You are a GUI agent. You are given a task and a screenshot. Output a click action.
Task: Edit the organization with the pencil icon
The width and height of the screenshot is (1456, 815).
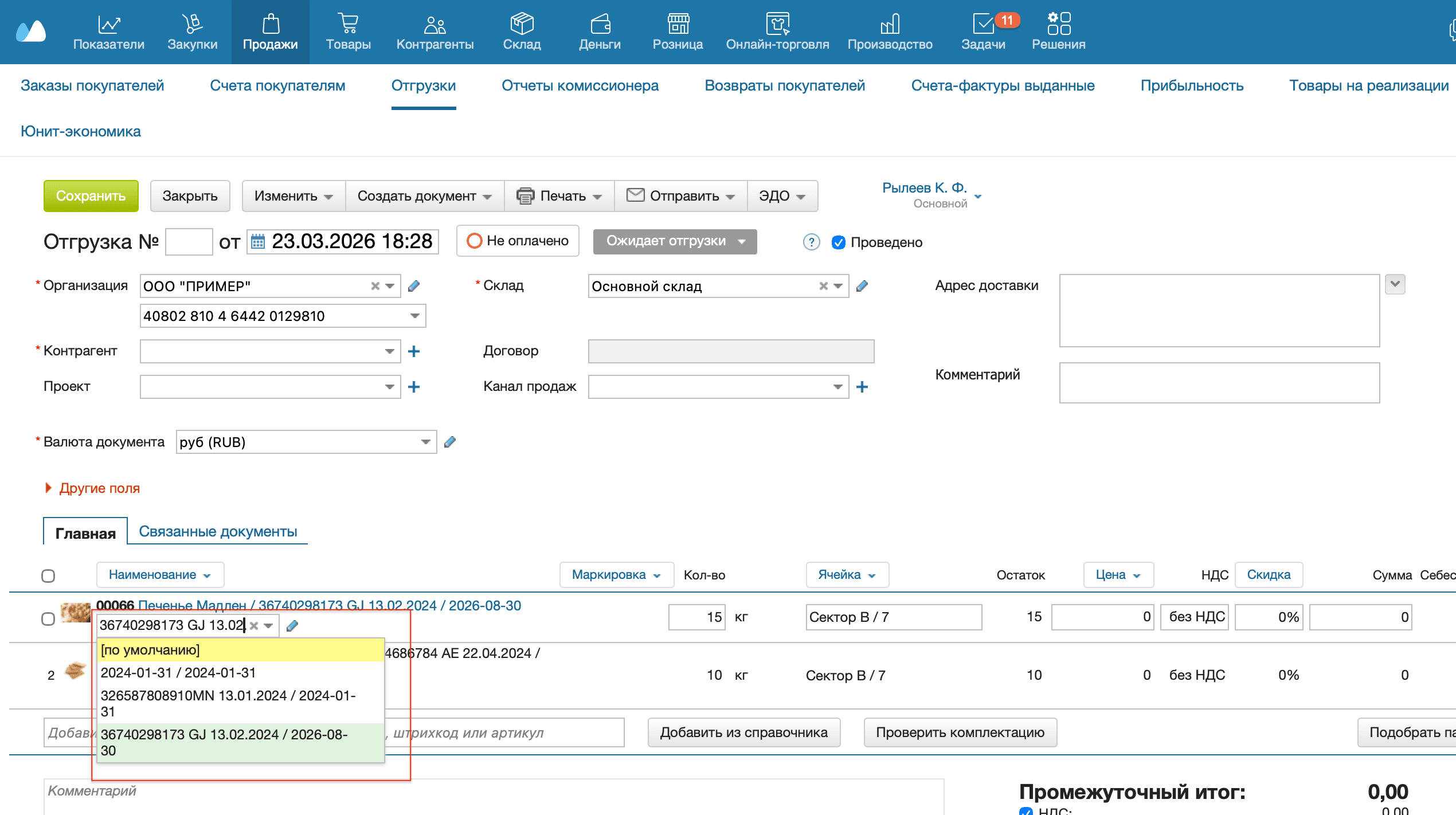414,285
